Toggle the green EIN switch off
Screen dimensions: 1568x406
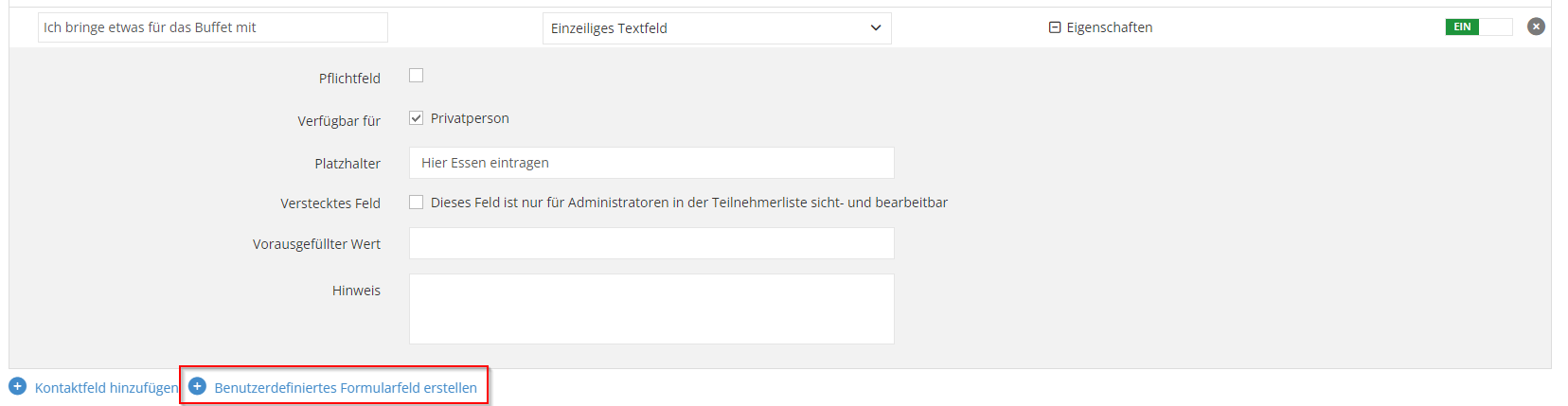pos(1478,26)
